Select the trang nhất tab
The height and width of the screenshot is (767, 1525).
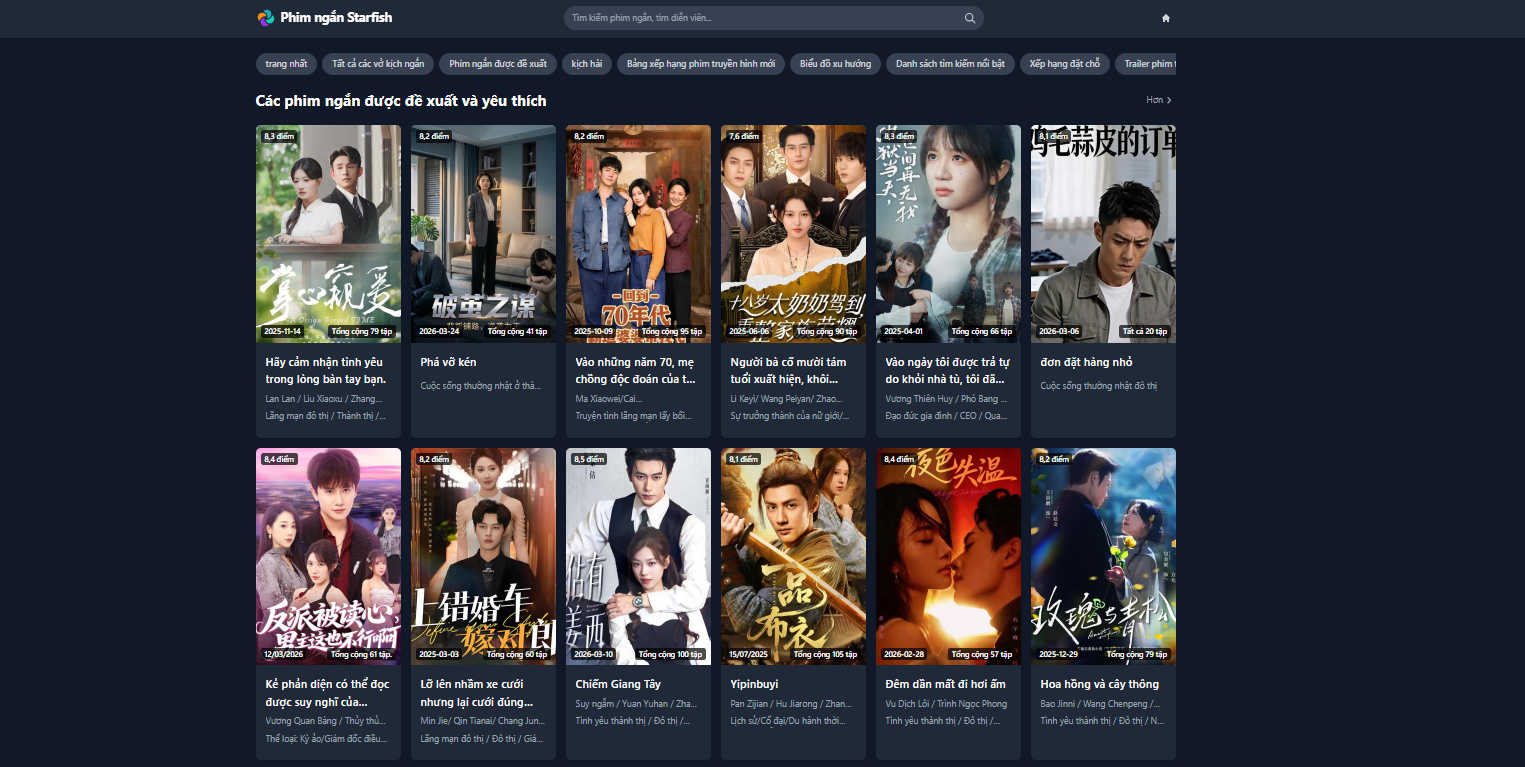tap(286, 64)
